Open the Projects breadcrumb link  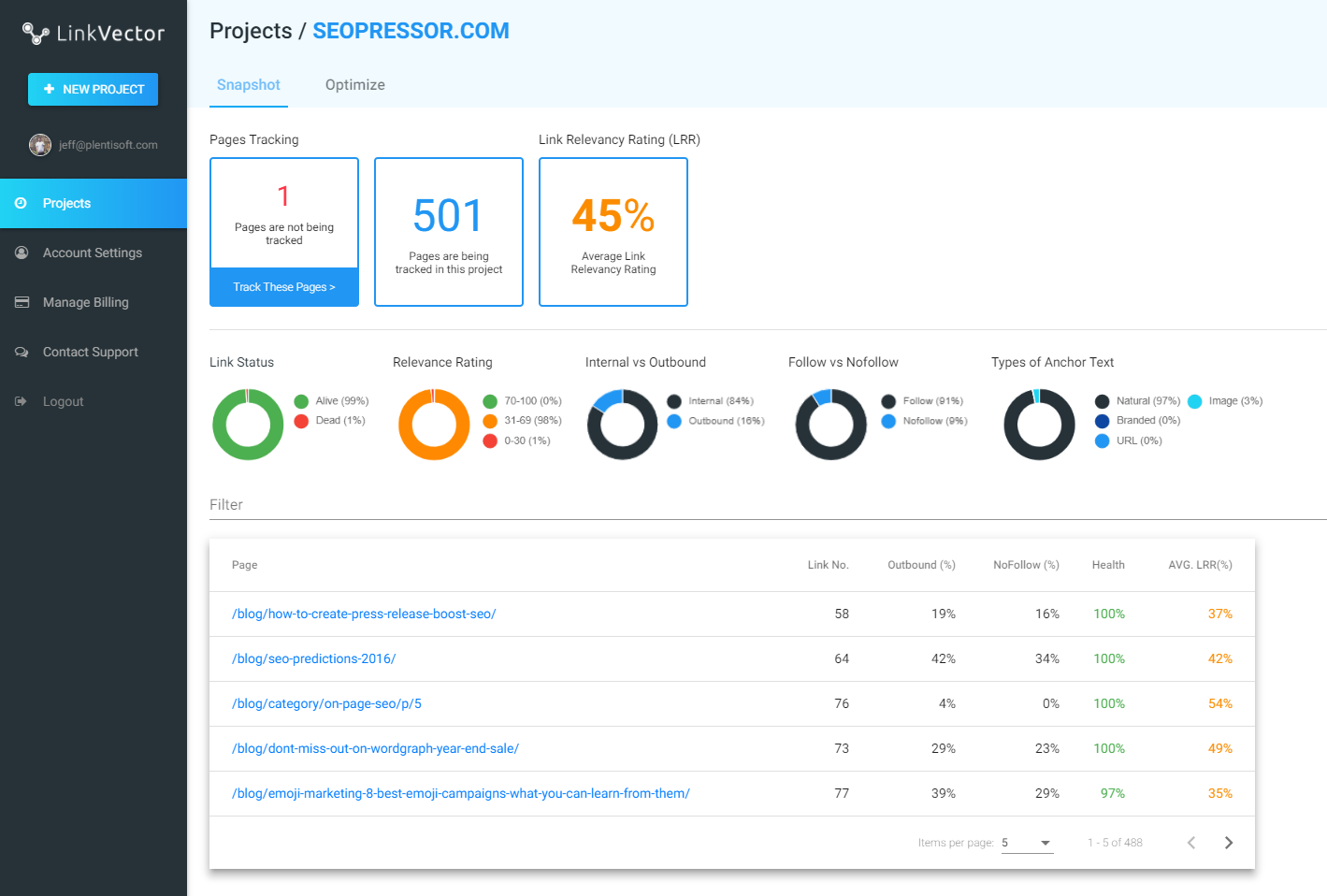(251, 31)
